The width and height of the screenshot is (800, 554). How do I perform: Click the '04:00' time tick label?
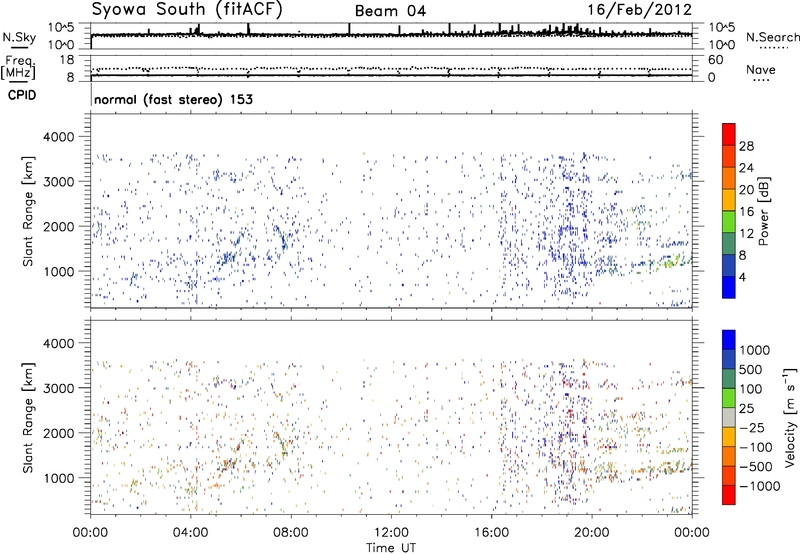coord(191,533)
